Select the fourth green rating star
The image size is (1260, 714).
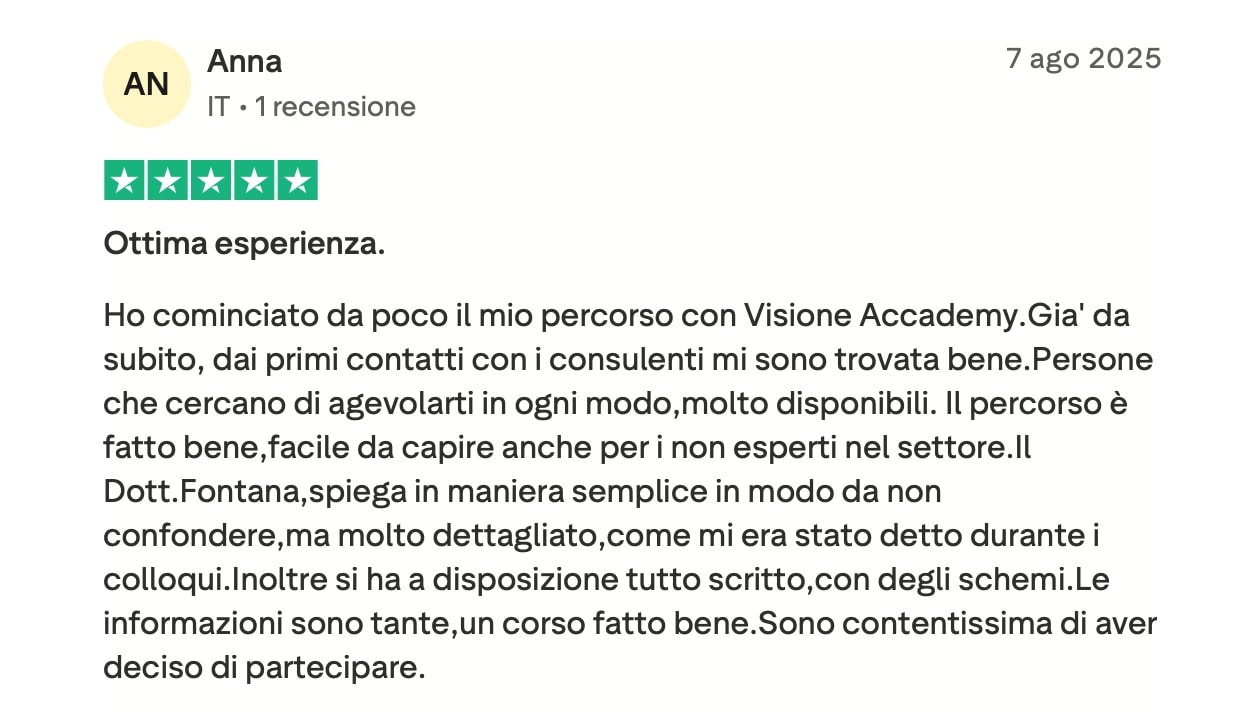(254, 181)
